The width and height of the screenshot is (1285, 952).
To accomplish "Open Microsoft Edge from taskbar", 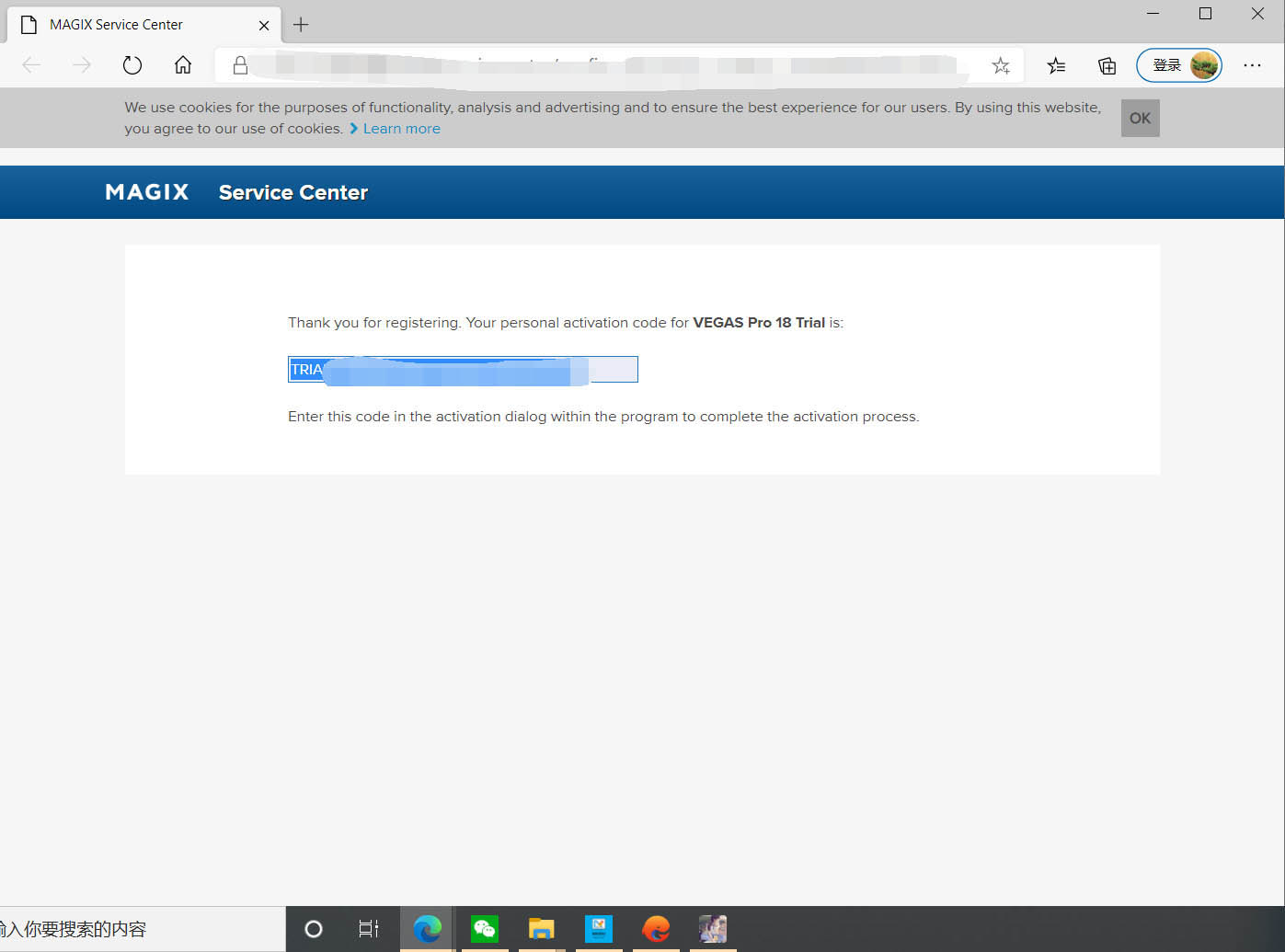I will 427,929.
